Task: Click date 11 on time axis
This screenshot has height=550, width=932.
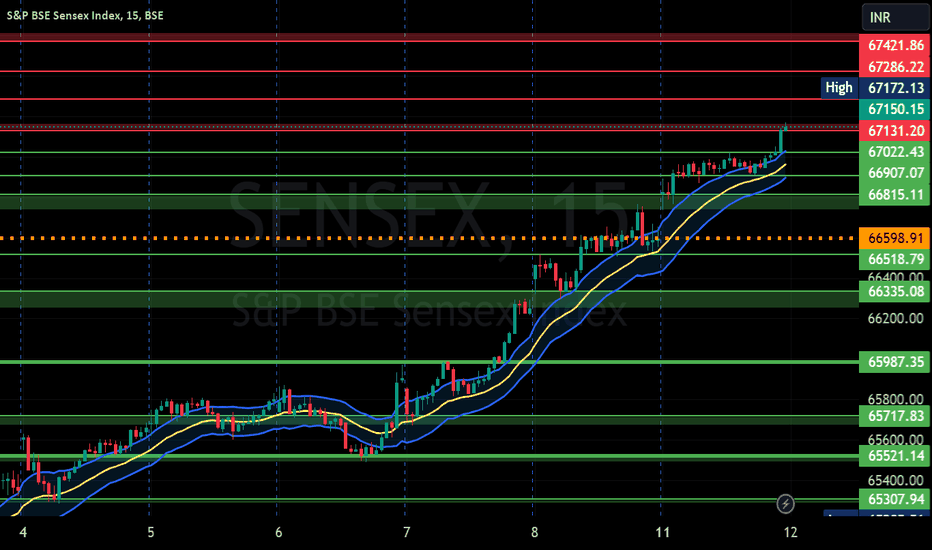Action: (x=662, y=532)
